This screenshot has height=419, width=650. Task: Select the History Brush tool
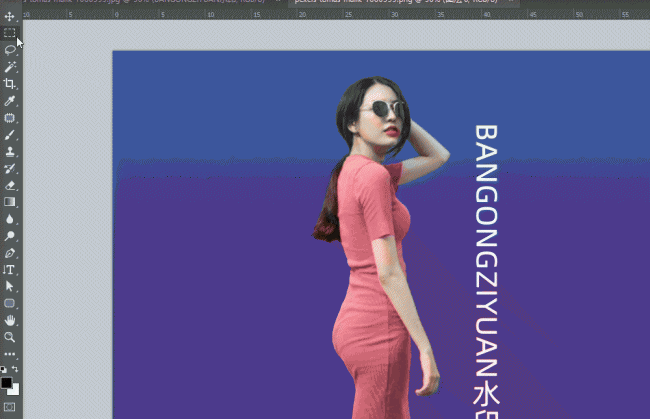pos(10,169)
